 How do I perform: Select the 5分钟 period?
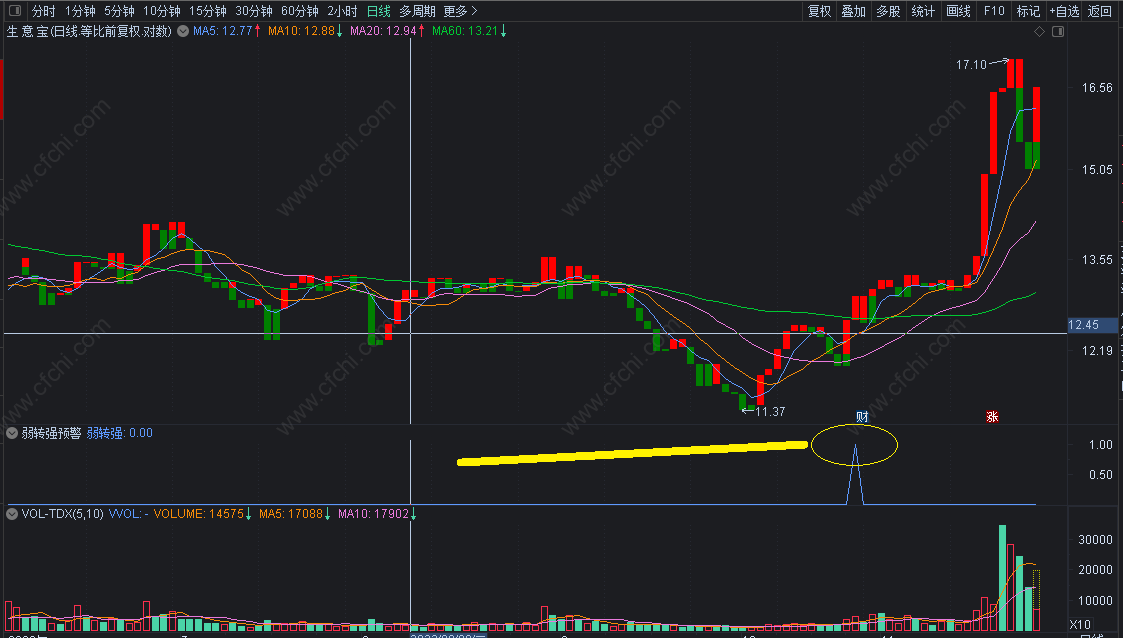click(119, 11)
